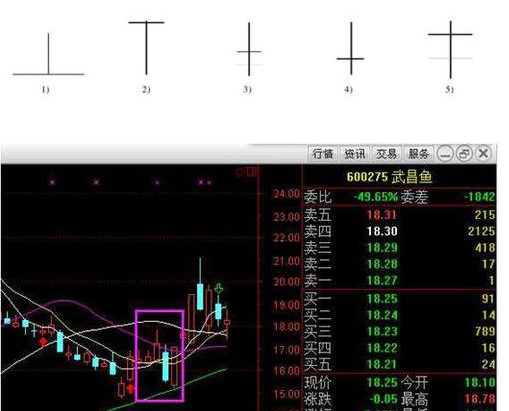Viewport: 509px width, 411px height.
Task: Click the 委差 value -1842
Action: (479, 197)
